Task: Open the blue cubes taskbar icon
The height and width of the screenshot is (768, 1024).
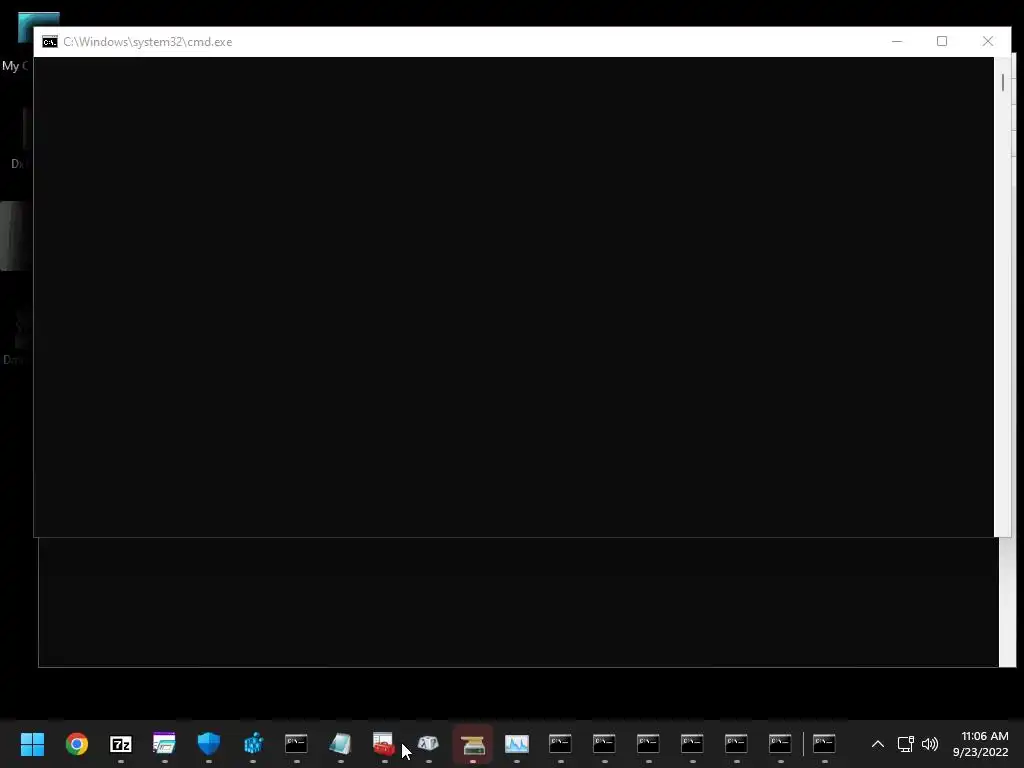Action: click(253, 743)
